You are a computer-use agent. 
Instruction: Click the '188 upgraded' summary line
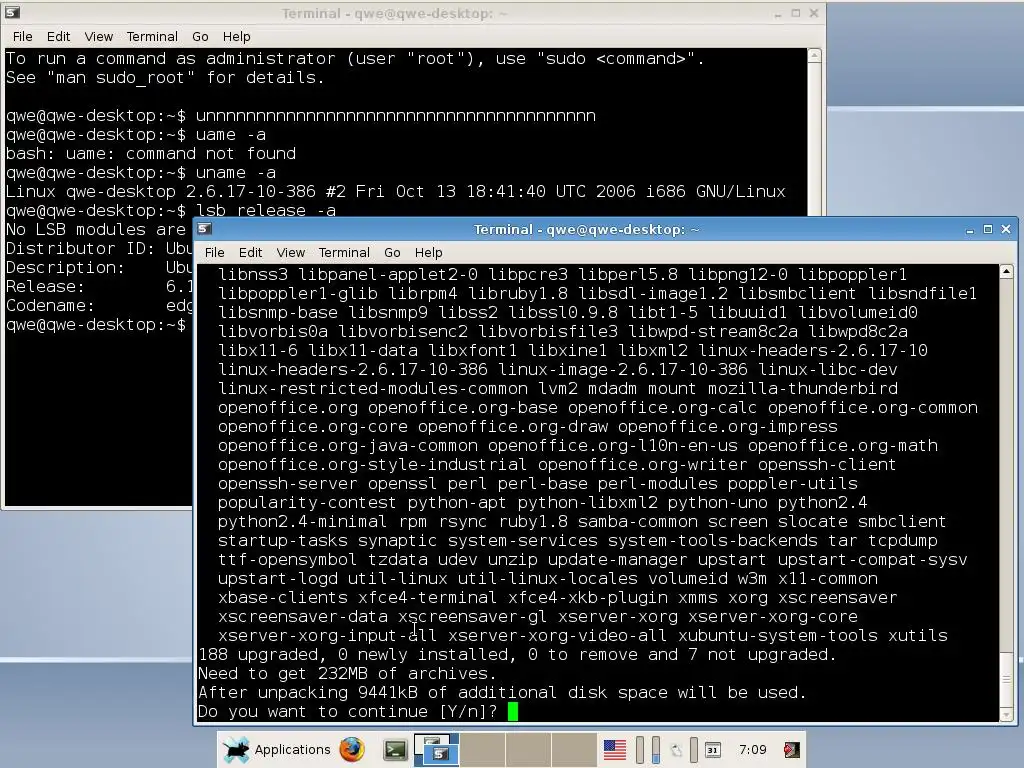[517, 654]
